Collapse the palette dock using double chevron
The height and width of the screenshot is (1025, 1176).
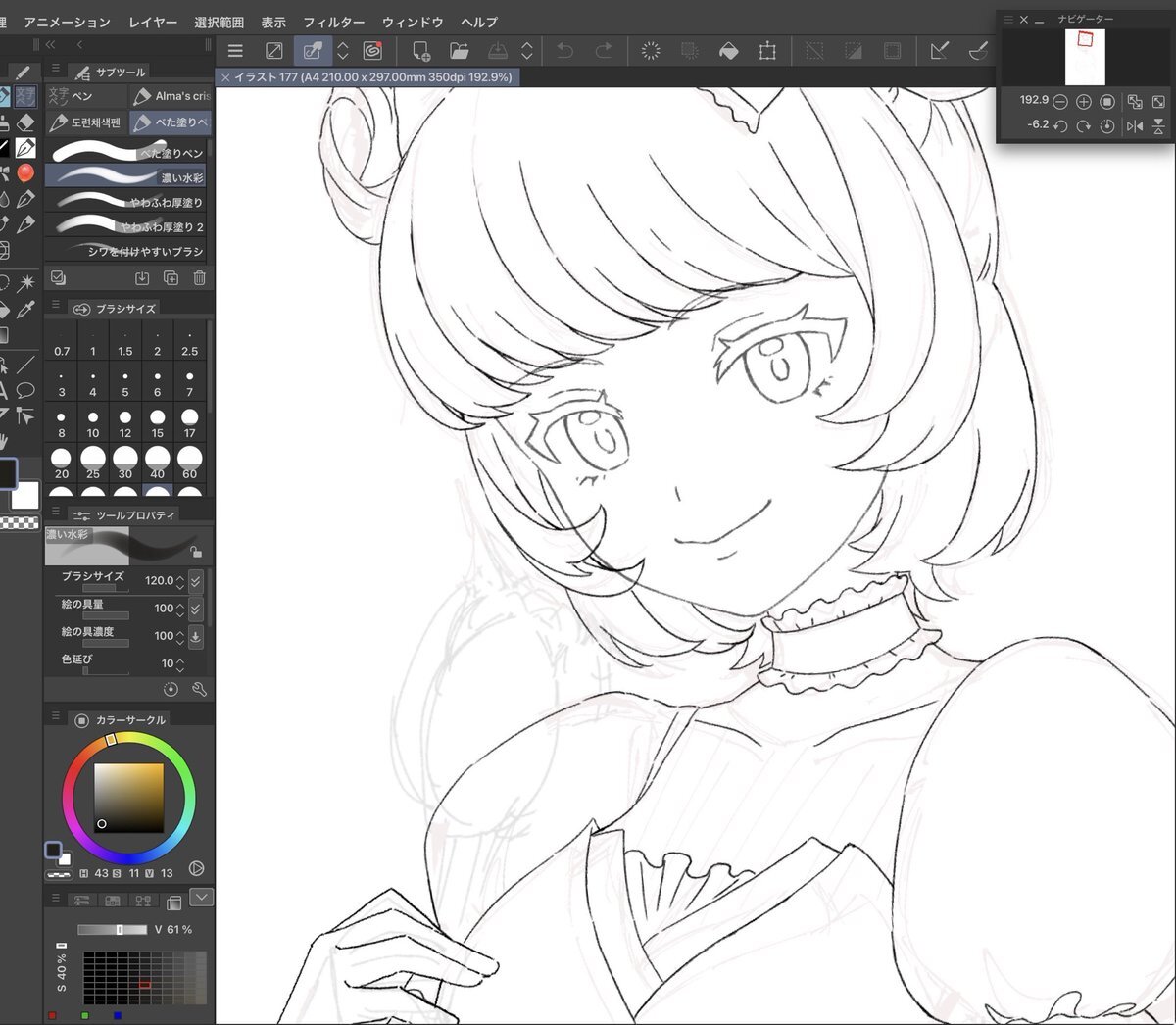[50, 44]
